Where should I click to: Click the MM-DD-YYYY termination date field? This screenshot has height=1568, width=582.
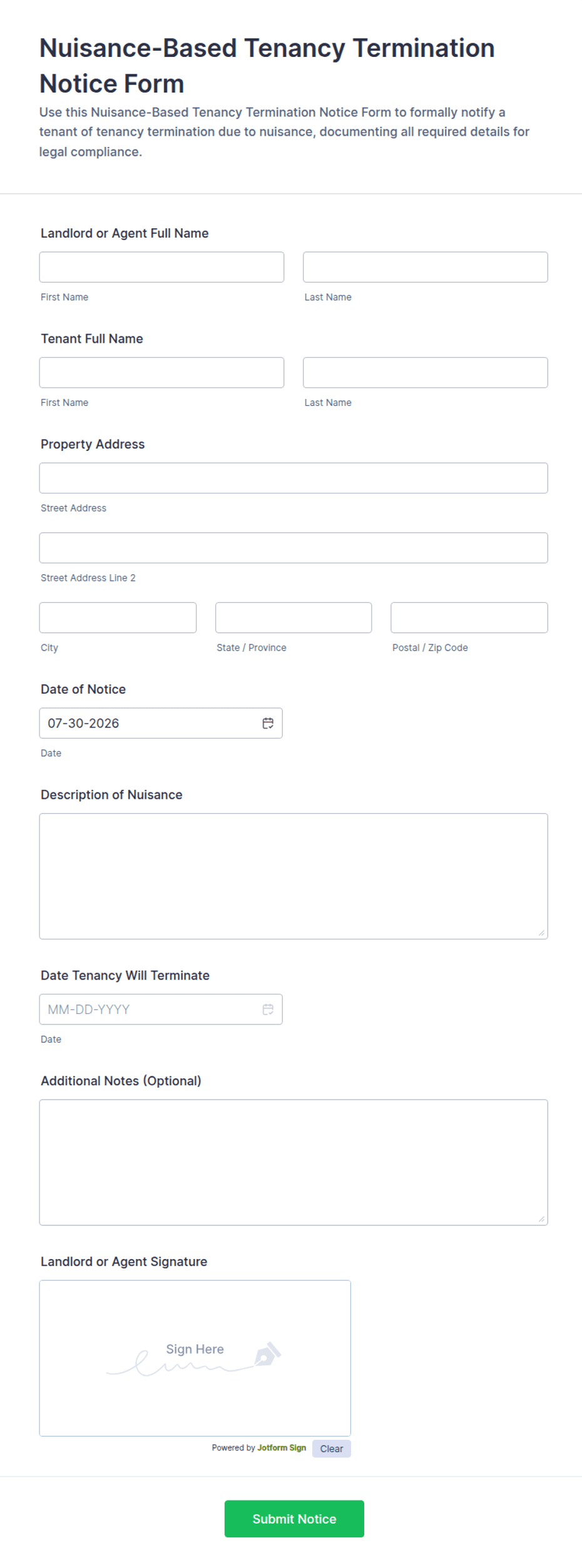pyautogui.click(x=161, y=1009)
